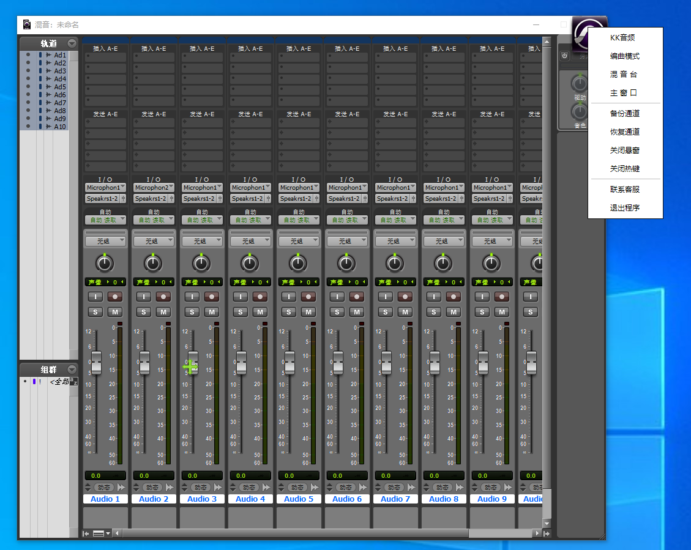Click first send slot on Audio 2
This screenshot has height=550, width=691.
point(154,123)
